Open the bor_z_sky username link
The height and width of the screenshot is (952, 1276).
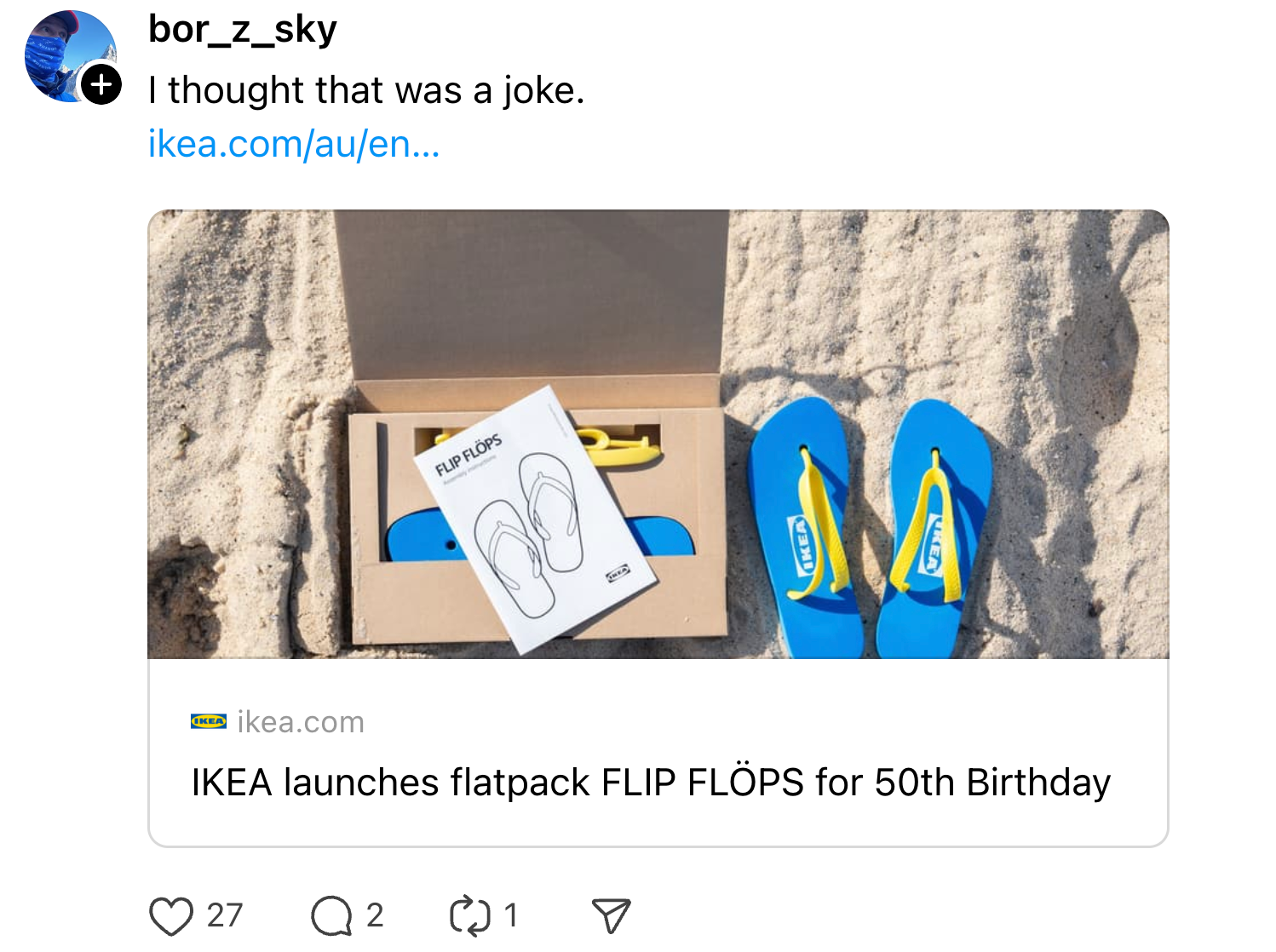point(243,30)
